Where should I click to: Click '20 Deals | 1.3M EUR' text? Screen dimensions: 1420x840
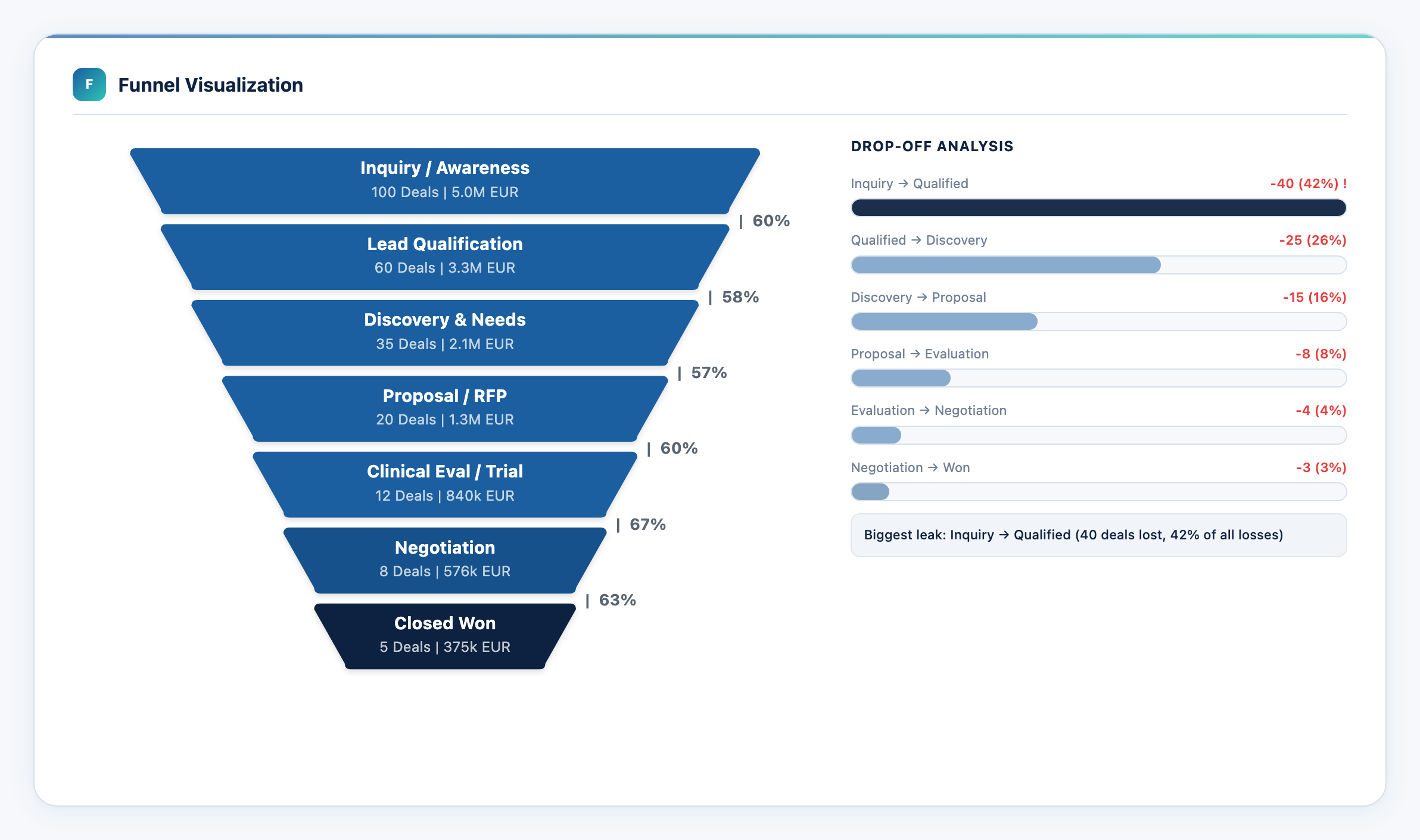pyautogui.click(x=445, y=420)
